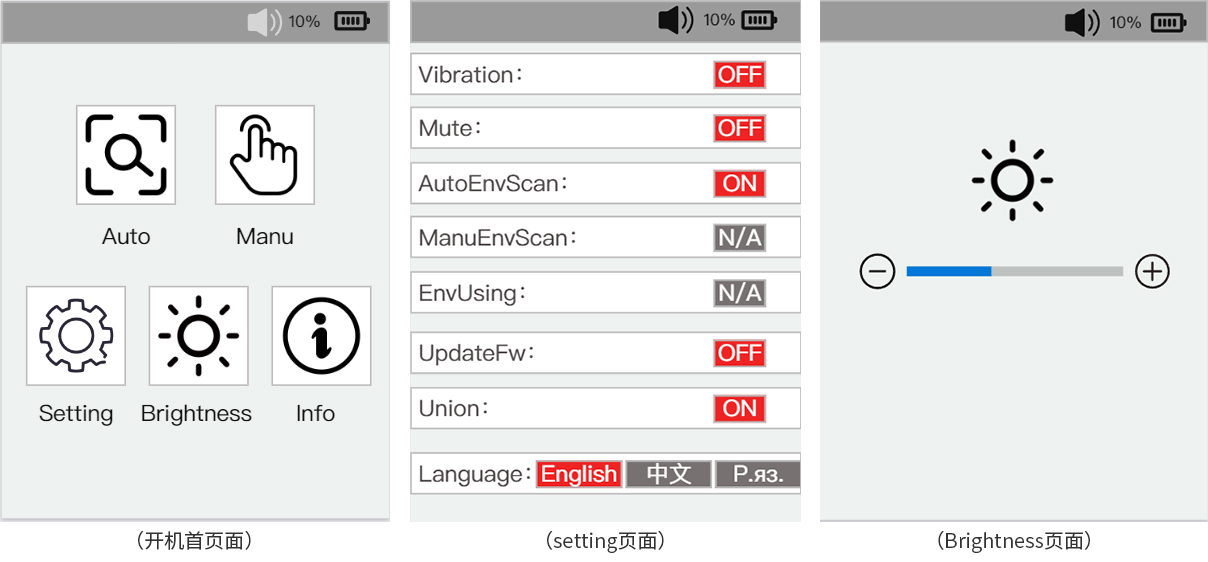Screen dimensions: 1208x562
Task: Click the plus icon to increase brightness
Action: tap(1153, 271)
